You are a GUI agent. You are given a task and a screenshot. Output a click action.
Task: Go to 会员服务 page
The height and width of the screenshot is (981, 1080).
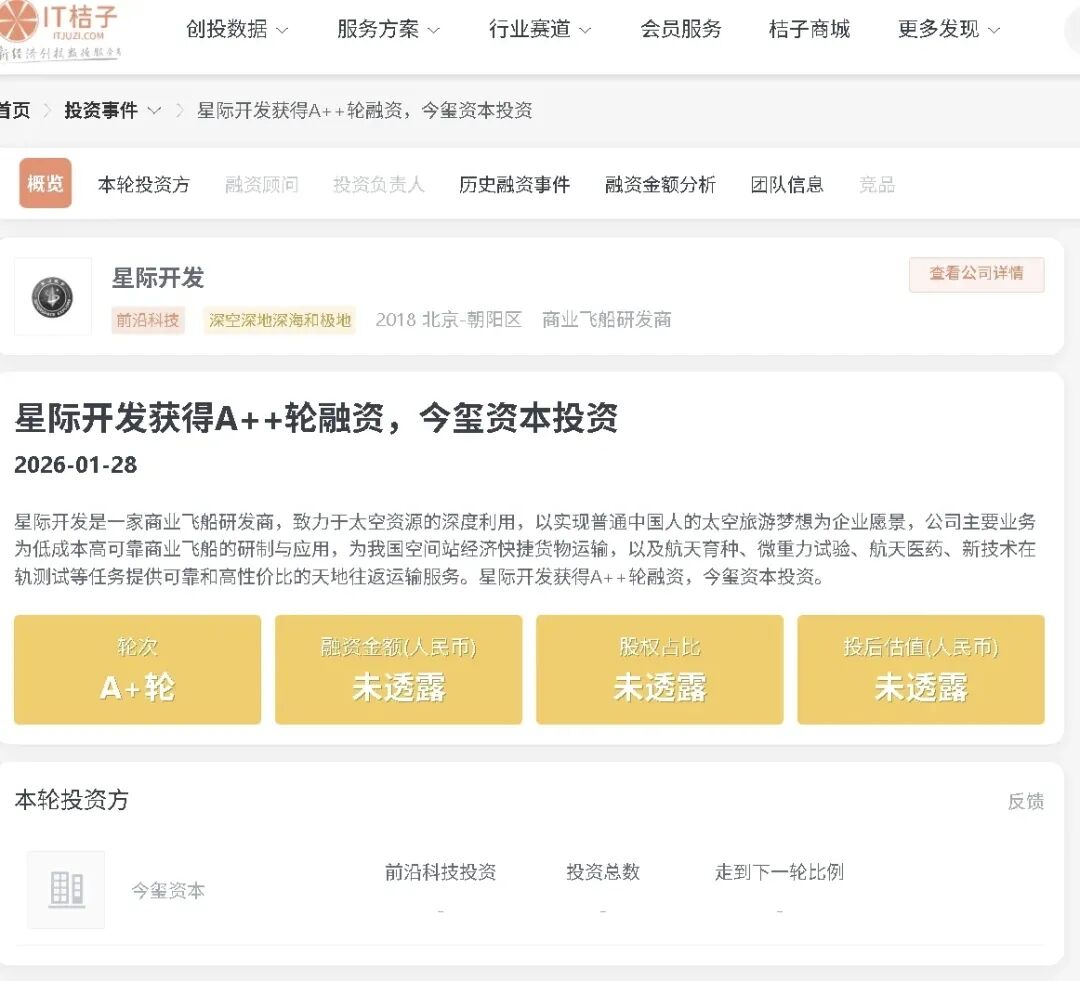(680, 30)
